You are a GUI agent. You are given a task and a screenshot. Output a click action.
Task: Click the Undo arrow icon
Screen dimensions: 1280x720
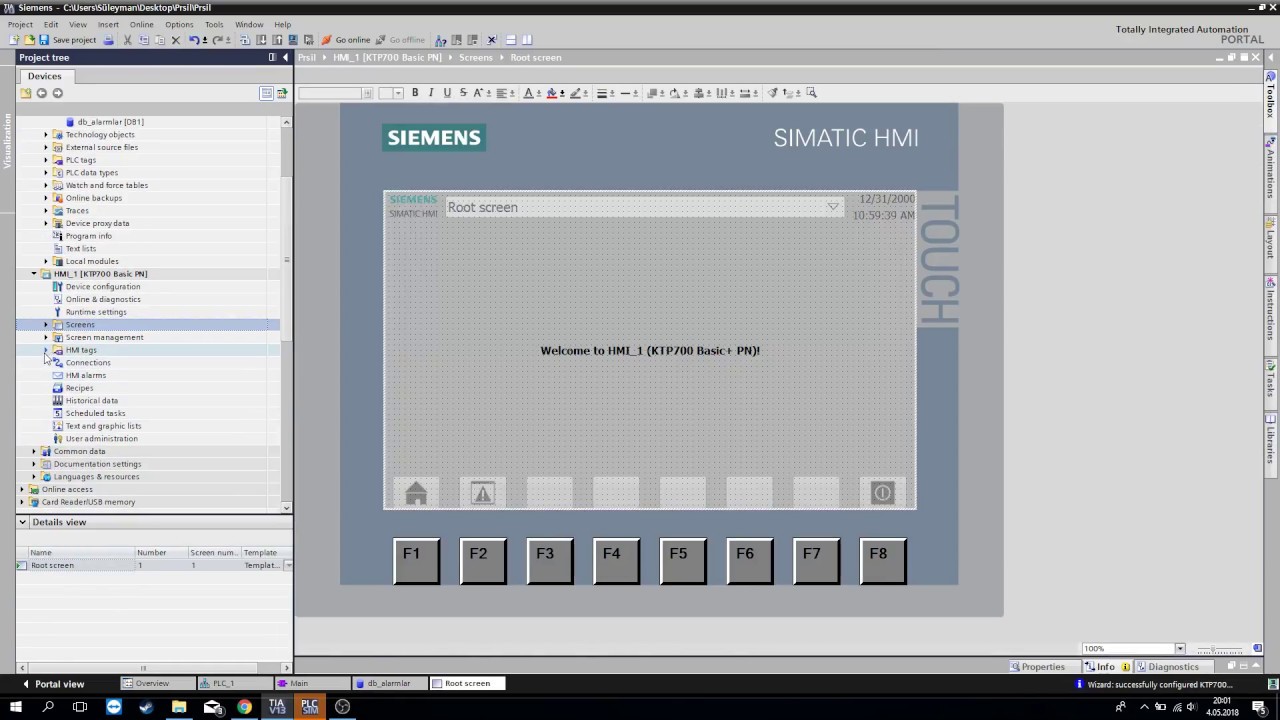194,40
